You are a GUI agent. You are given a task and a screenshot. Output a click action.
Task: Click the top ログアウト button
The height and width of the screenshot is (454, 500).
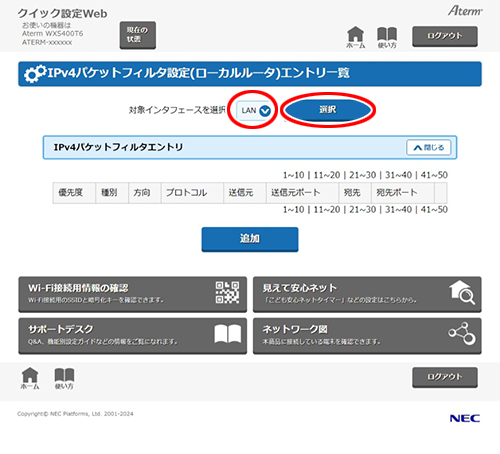(445, 36)
